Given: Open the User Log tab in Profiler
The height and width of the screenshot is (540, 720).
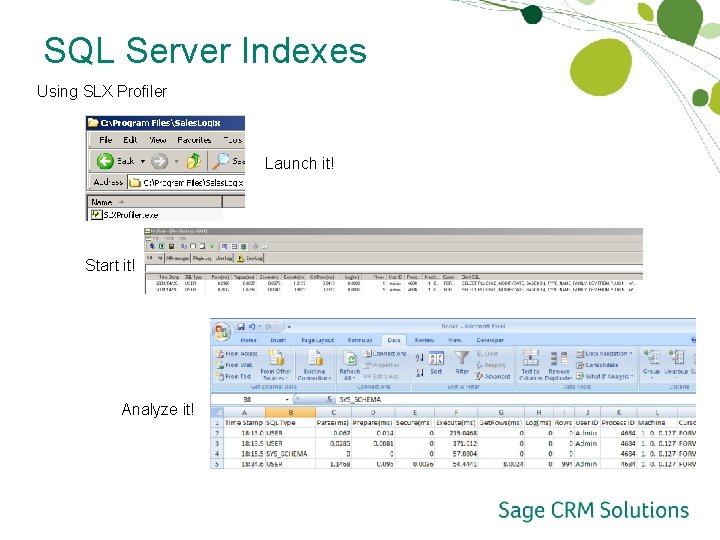Looking at the screenshot, I should pyautogui.click(x=224, y=259).
